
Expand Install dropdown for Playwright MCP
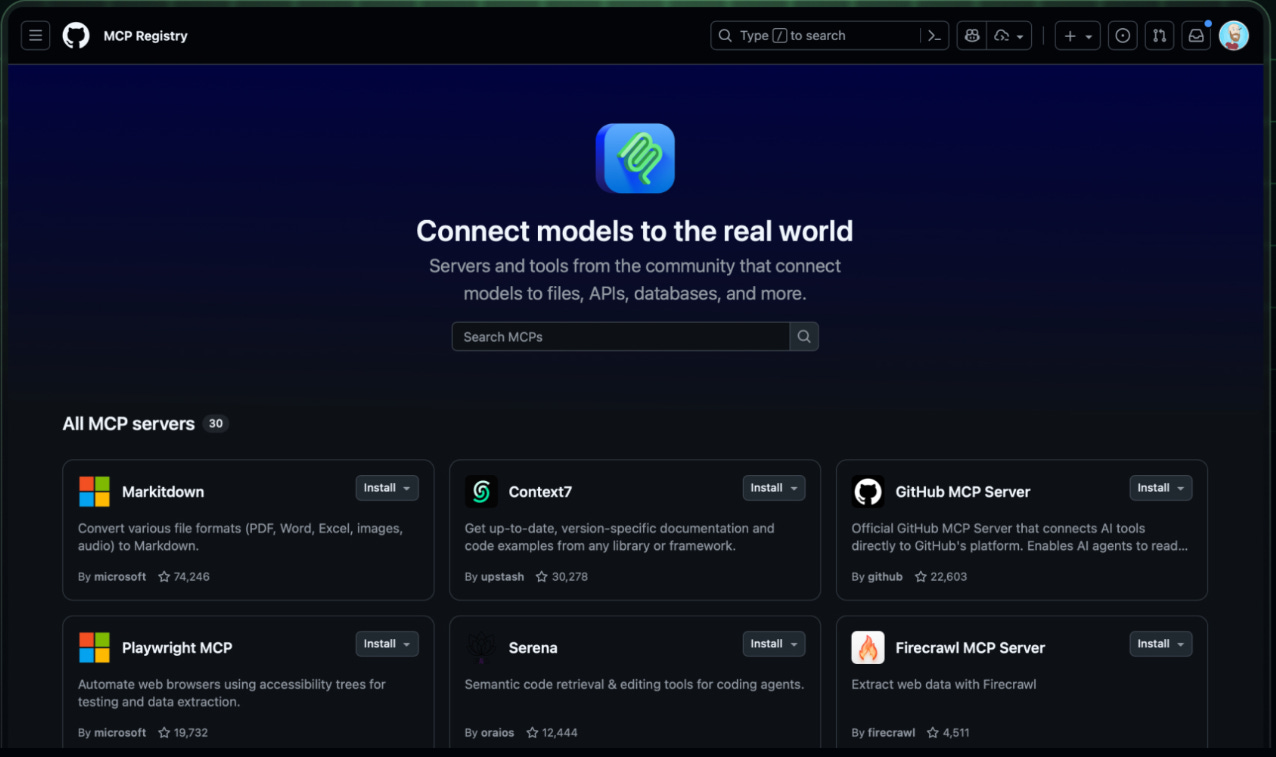[x=387, y=644]
